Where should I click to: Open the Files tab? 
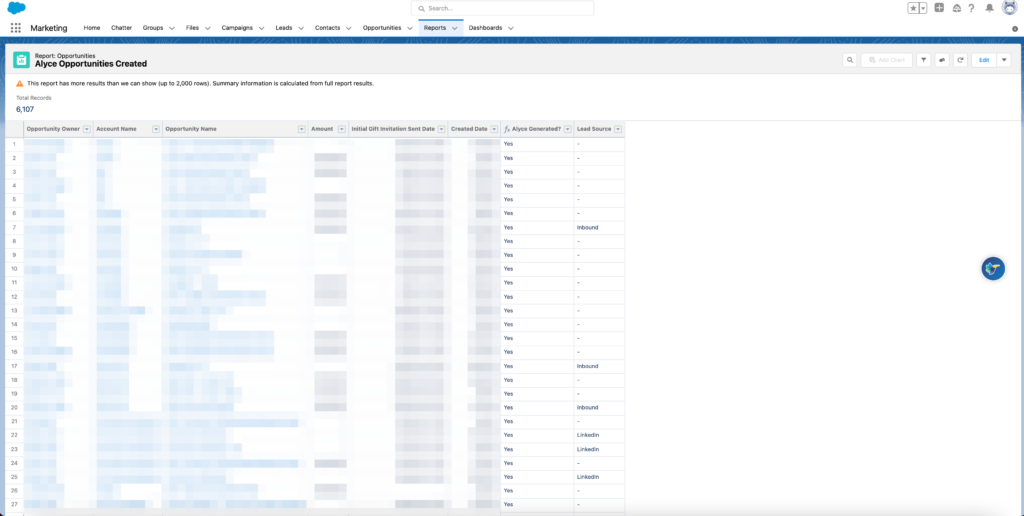tap(192, 28)
